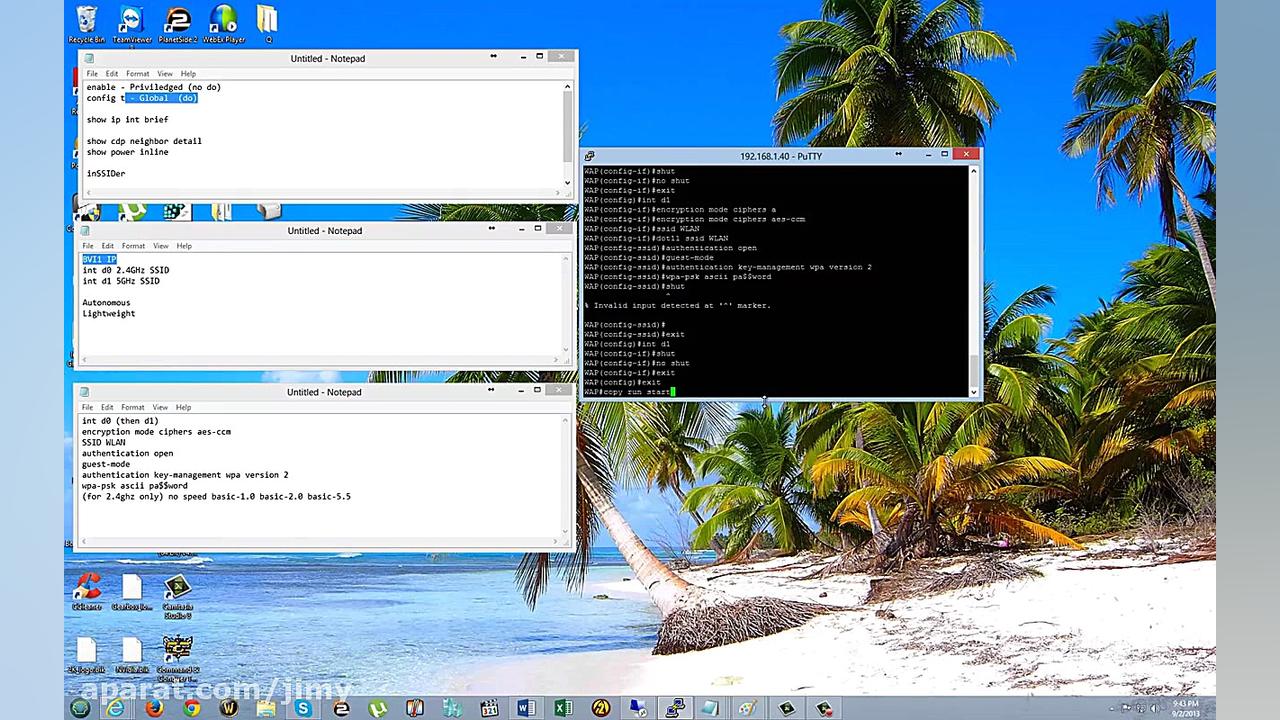This screenshot has width=1280, height=720.
Task: Open the Format menu in the bottom Notepad
Action: [x=133, y=407]
